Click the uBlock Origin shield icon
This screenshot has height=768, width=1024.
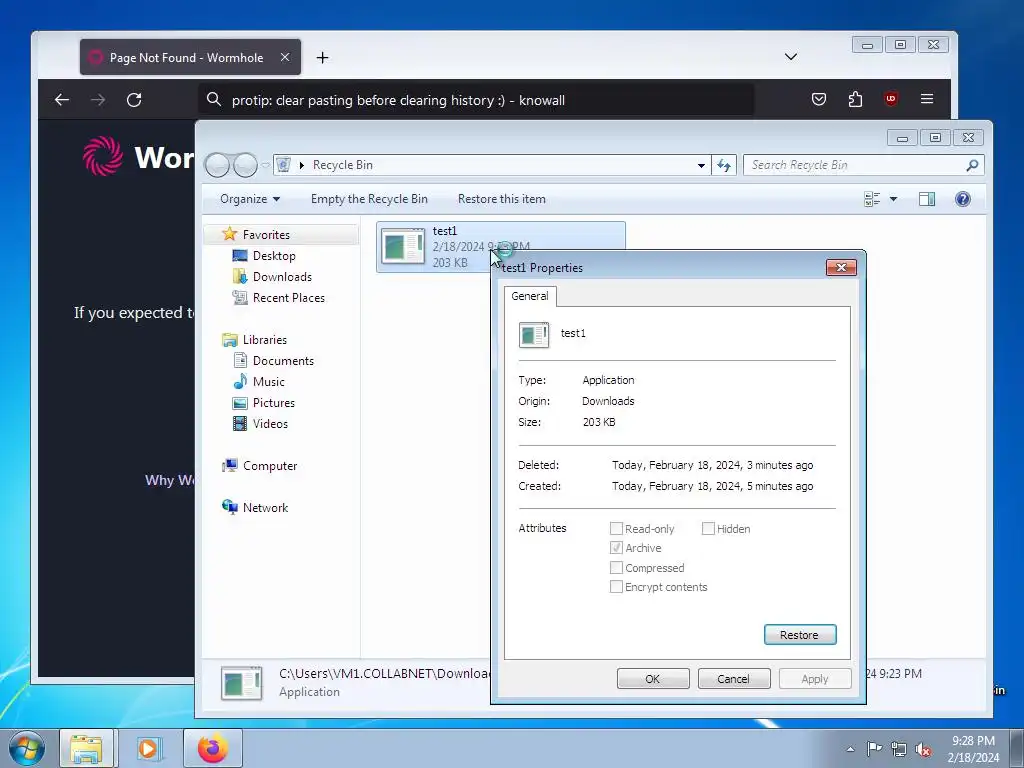point(891,99)
